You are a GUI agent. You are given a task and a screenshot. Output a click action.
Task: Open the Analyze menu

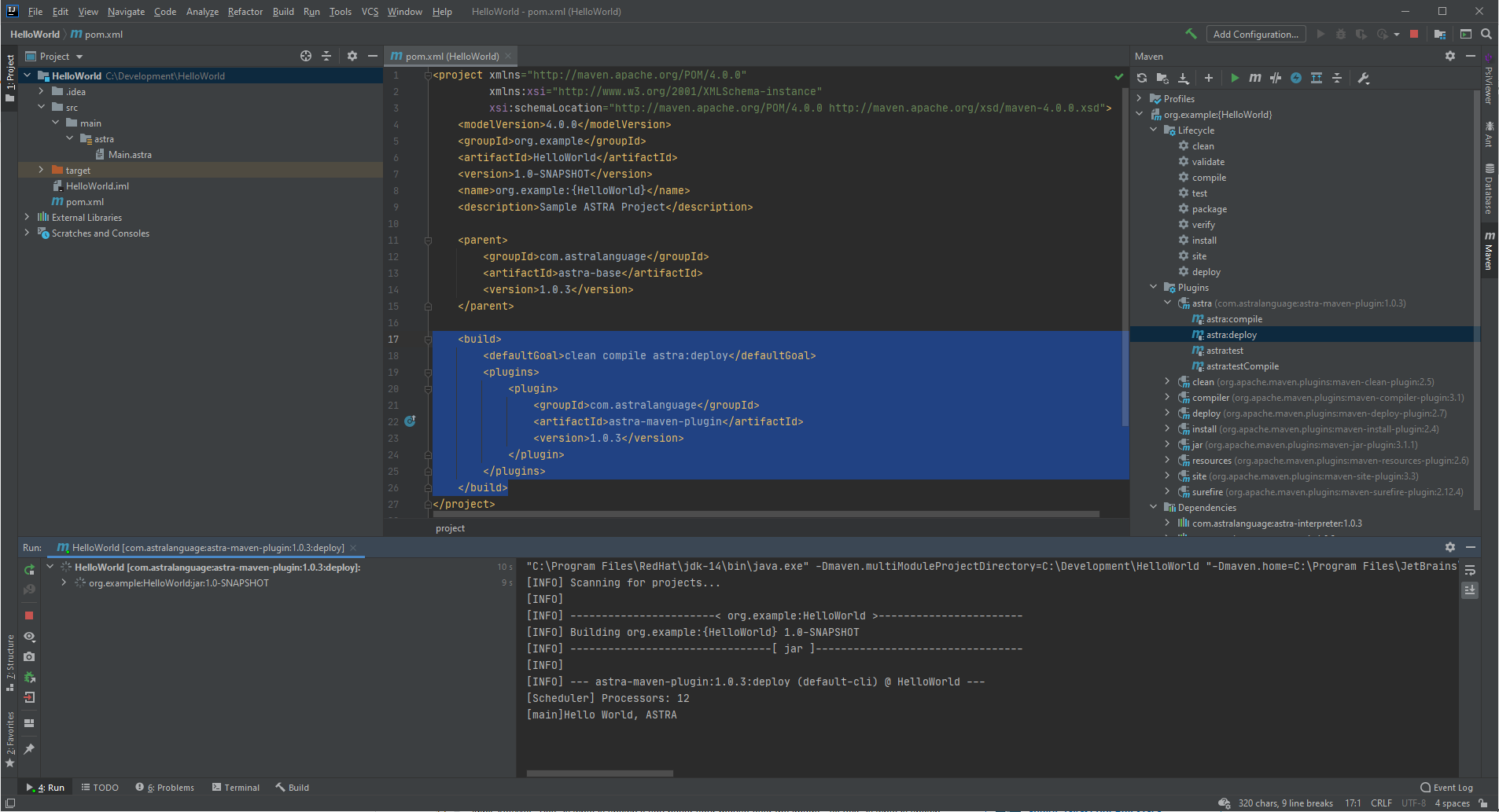coord(202,12)
